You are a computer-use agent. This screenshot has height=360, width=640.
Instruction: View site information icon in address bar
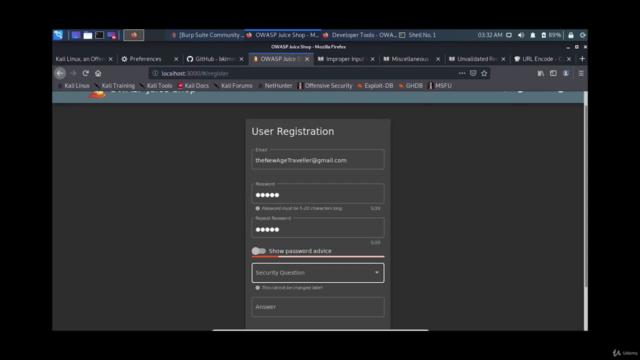click(155, 73)
